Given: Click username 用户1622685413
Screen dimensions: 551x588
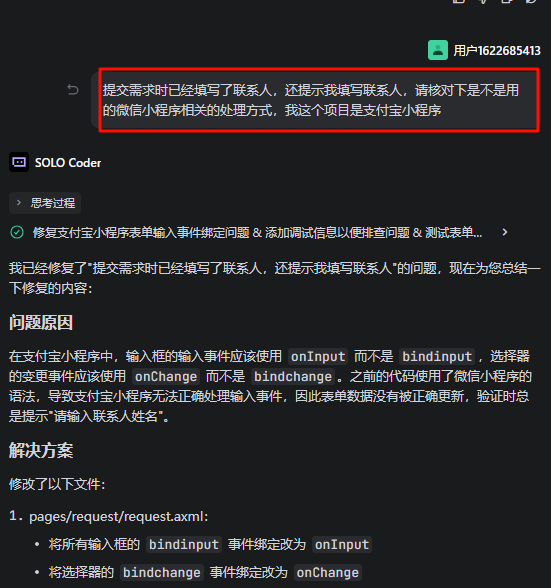Looking at the screenshot, I should click(x=497, y=50).
